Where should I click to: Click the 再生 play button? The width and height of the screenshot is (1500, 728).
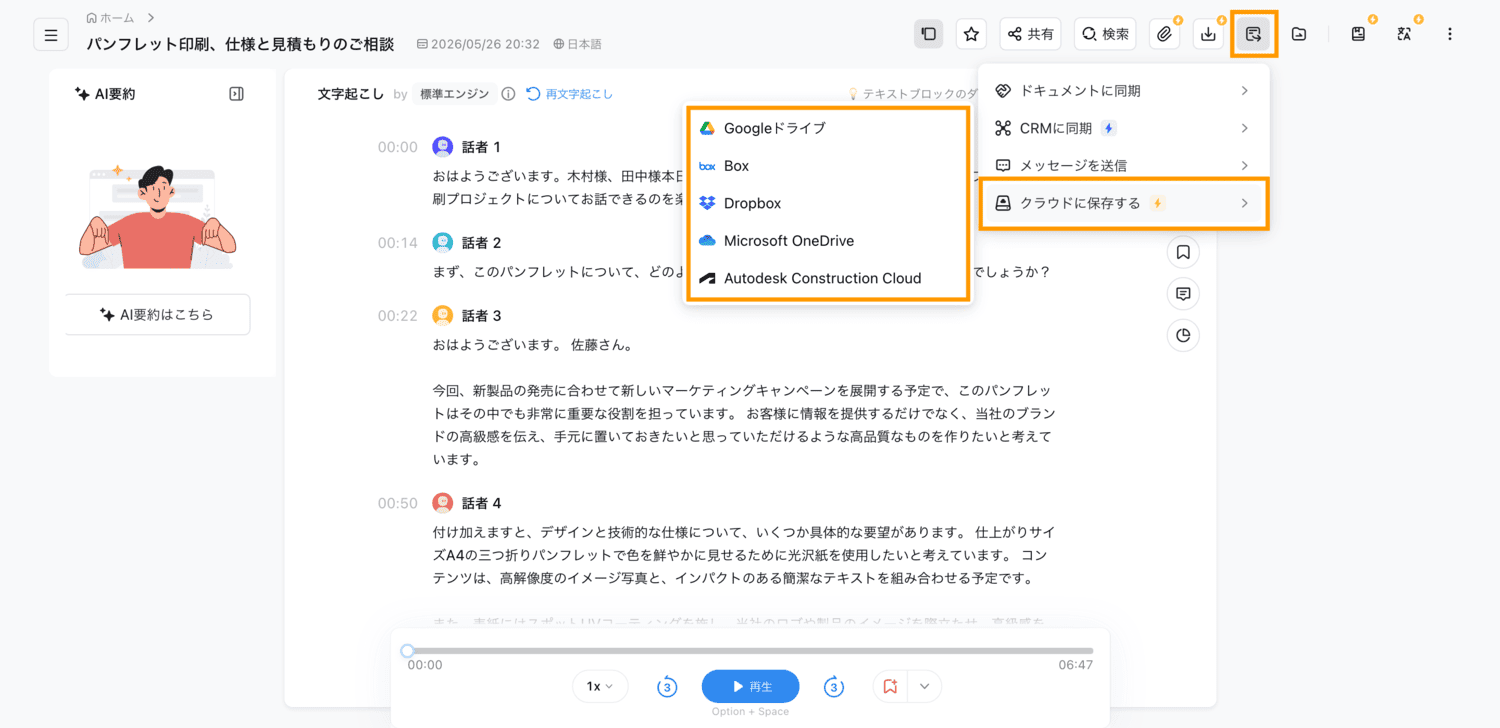pyautogui.click(x=751, y=686)
